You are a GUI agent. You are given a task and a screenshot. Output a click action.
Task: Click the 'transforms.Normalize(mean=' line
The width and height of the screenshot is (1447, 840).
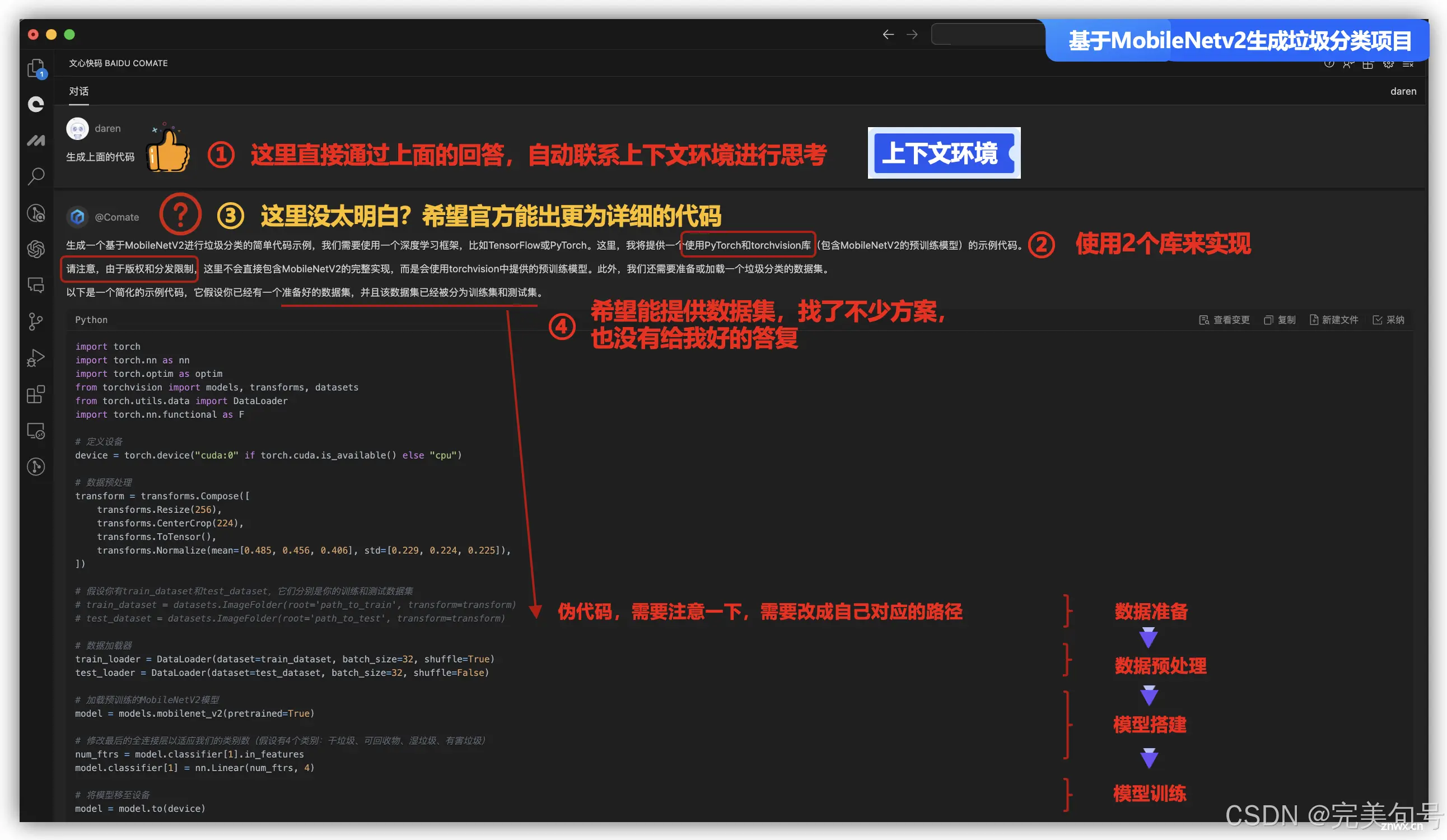tap(304, 550)
